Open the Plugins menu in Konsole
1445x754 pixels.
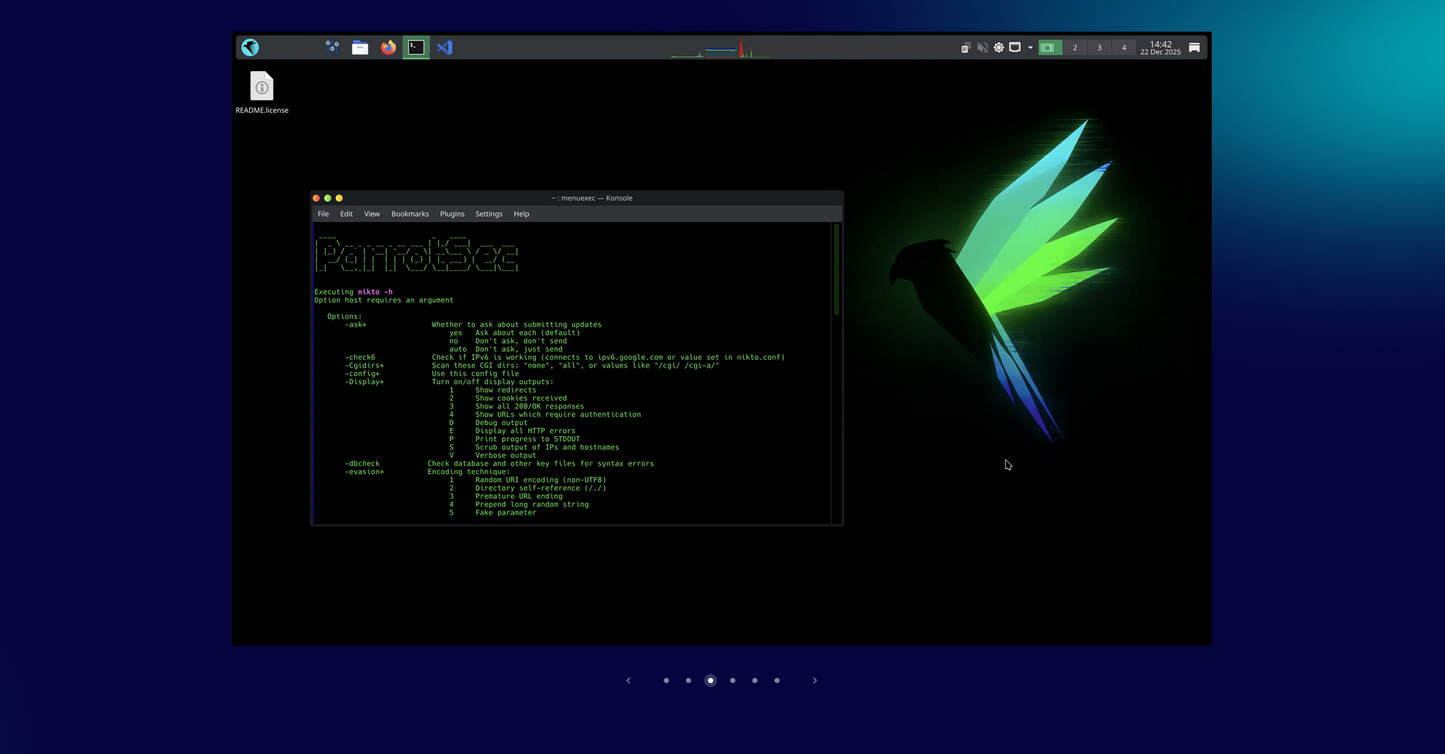click(x=452, y=214)
